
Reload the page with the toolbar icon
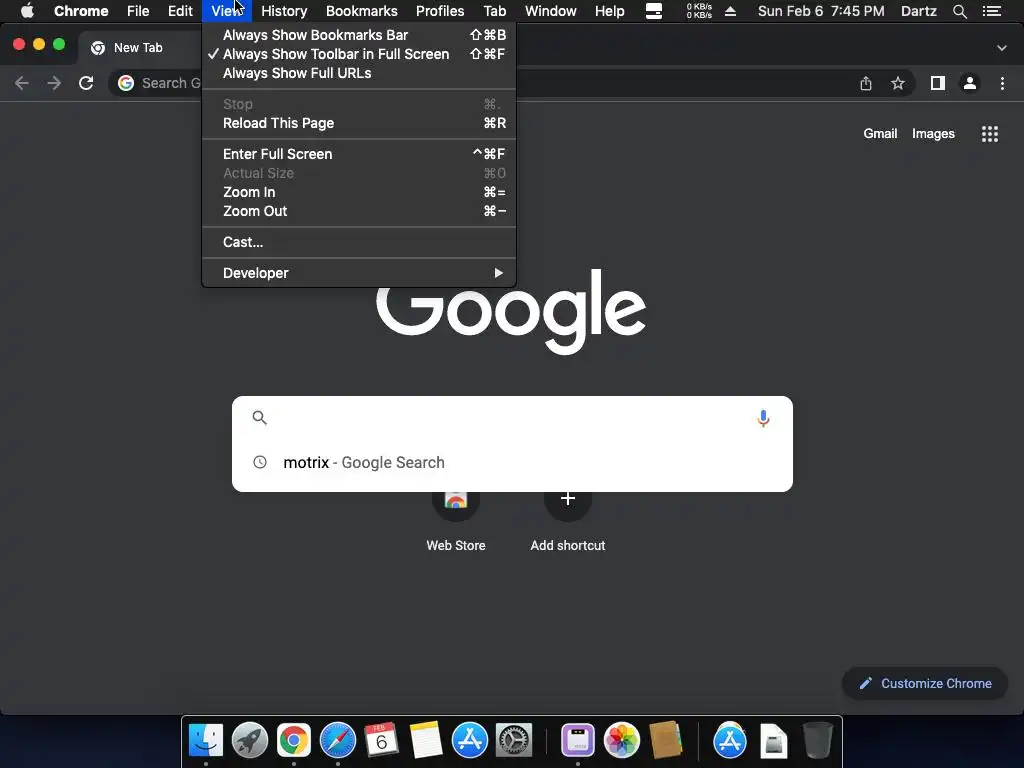coord(86,83)
